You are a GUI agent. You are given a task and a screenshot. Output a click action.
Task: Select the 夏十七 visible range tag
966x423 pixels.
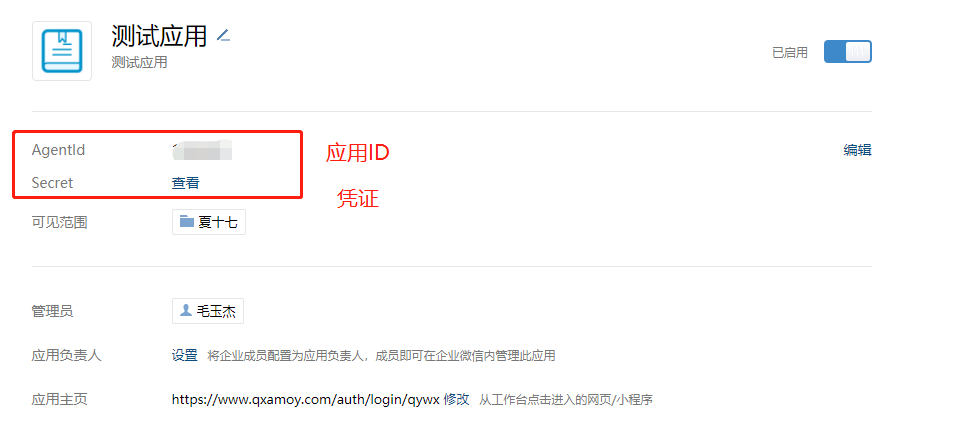coord(209,222)
